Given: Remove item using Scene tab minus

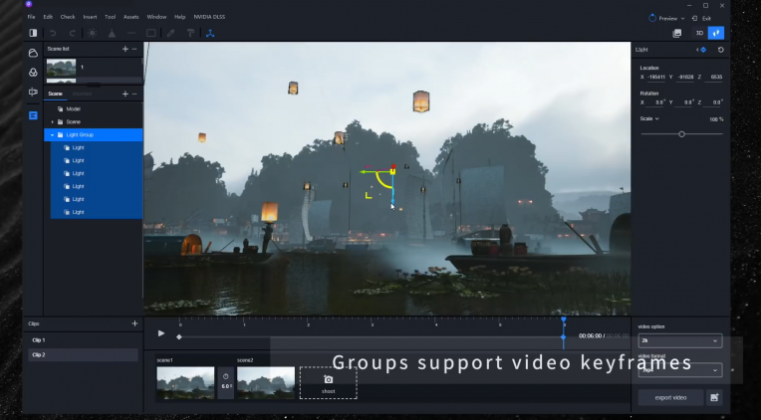Looking at the screenshot, I should tap(134, 94).
